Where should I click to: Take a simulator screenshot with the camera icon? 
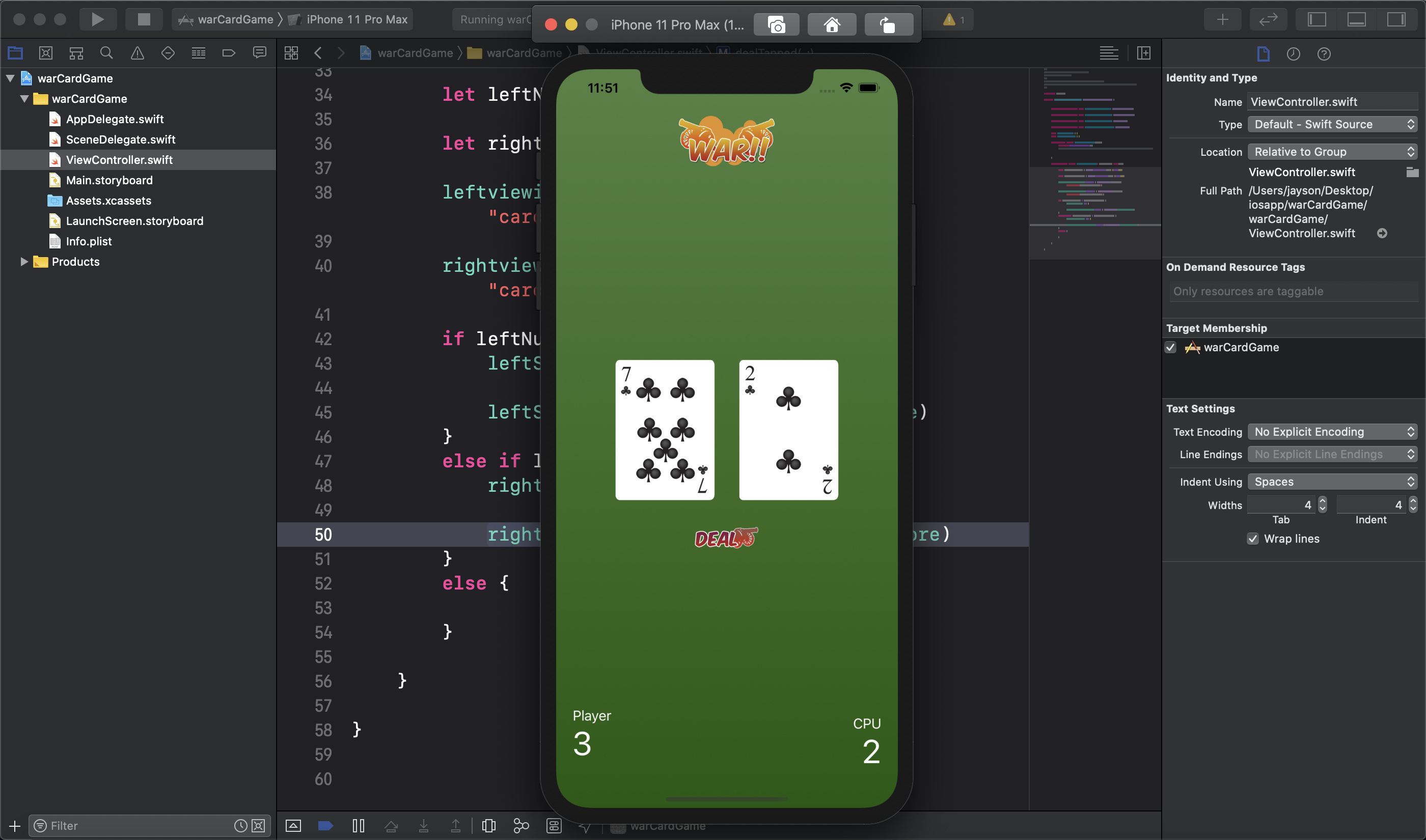tap(776, 25)
